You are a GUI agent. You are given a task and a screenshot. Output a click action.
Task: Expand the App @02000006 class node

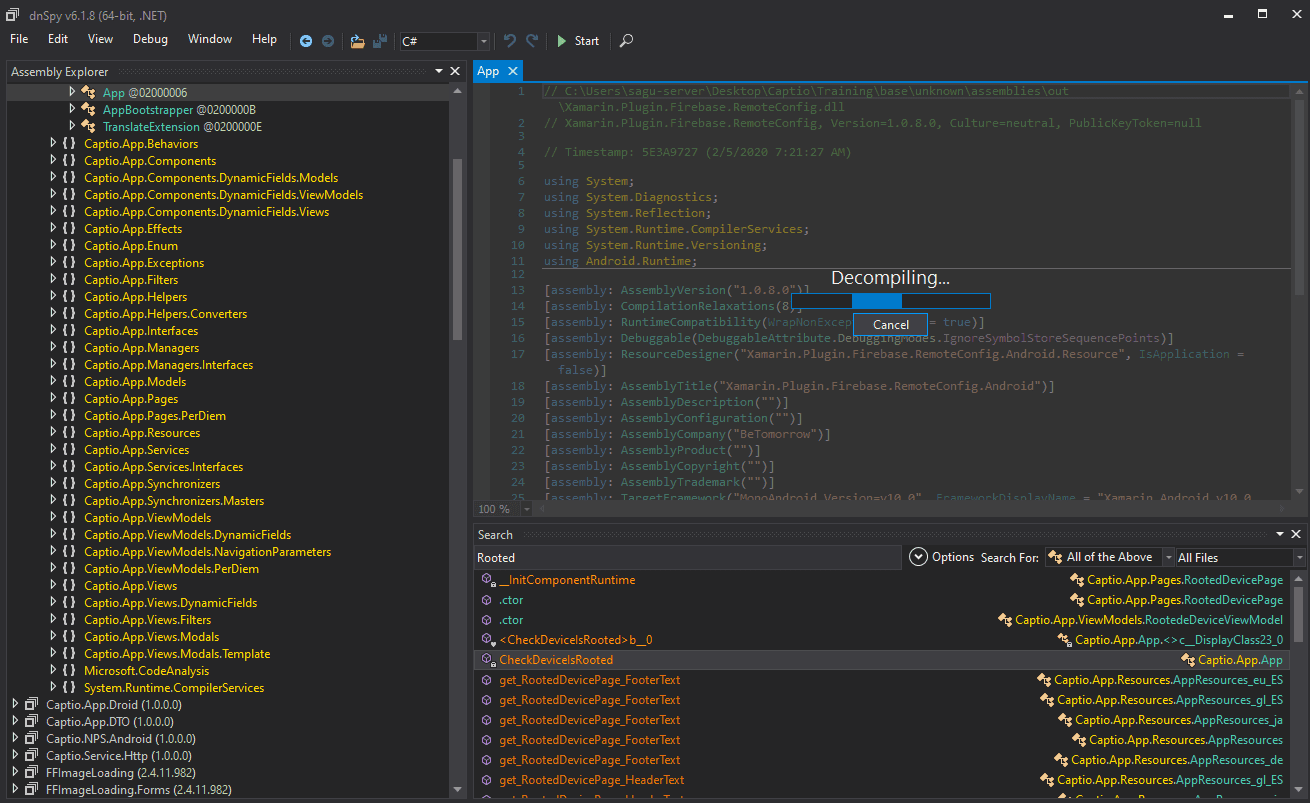click(72, 92)
